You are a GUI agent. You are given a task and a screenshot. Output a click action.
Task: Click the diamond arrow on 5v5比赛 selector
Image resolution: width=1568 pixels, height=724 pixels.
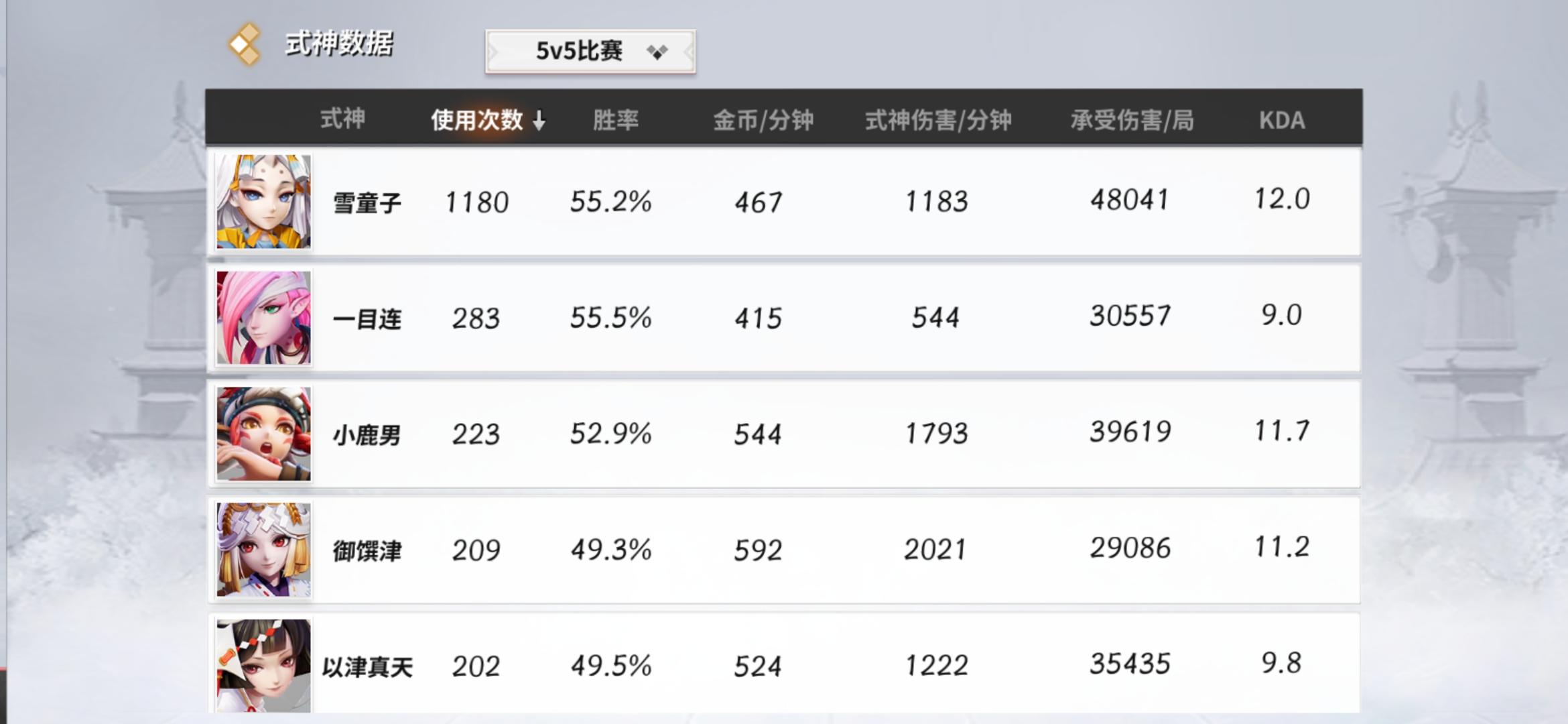(657, 52)
